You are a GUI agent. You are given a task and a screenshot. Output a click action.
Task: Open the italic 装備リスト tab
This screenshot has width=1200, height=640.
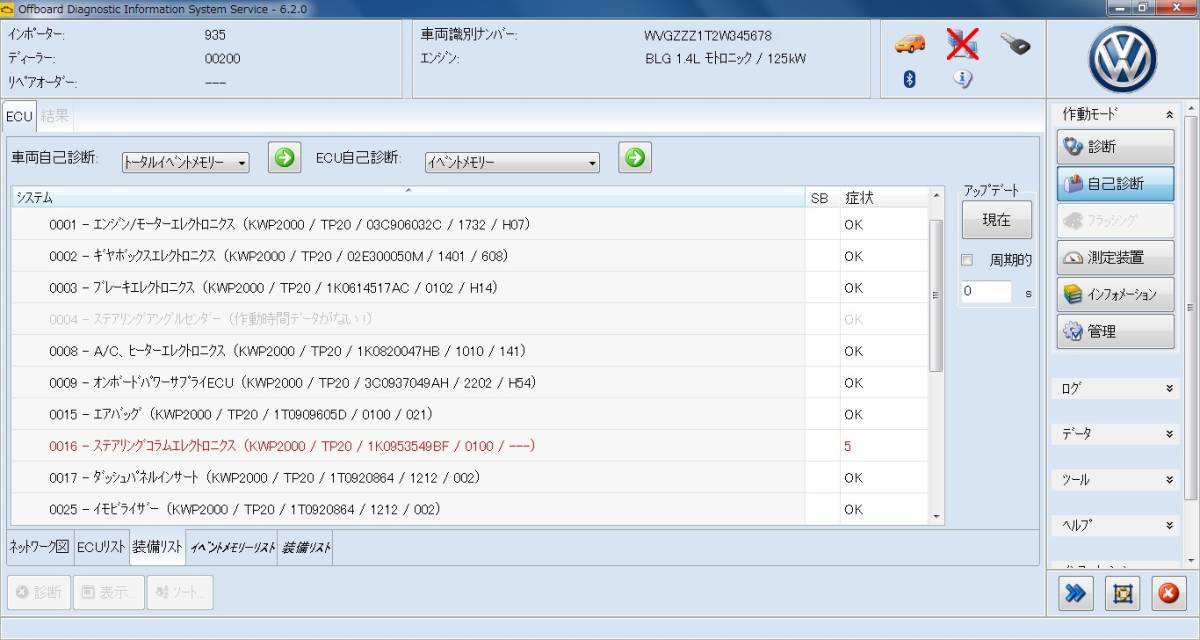(x=306, y=547)
